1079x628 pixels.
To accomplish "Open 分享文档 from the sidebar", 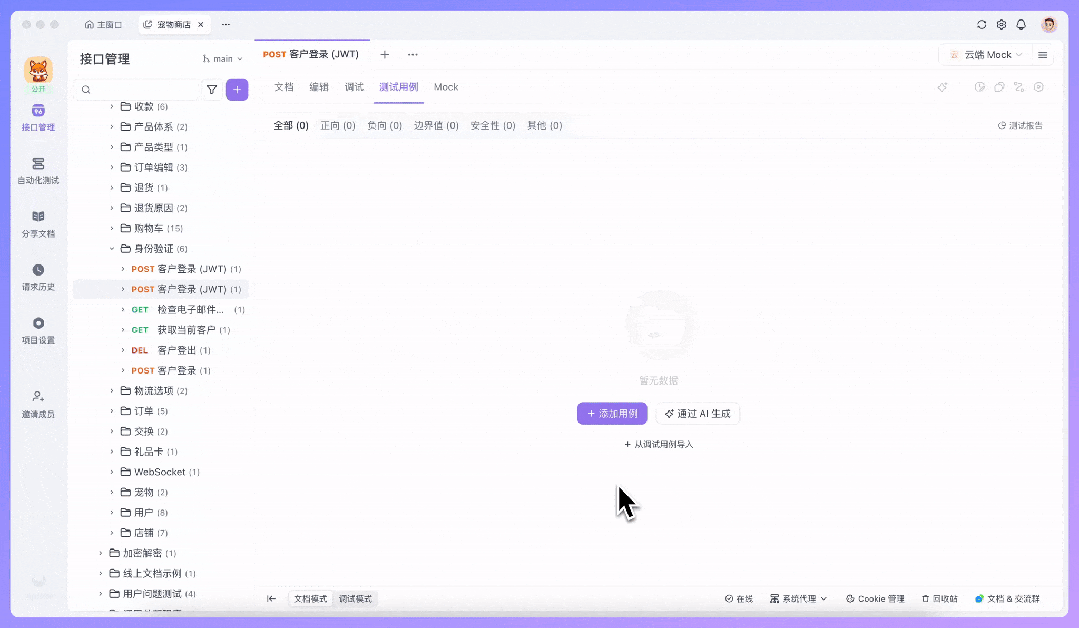I will (38, 225).
